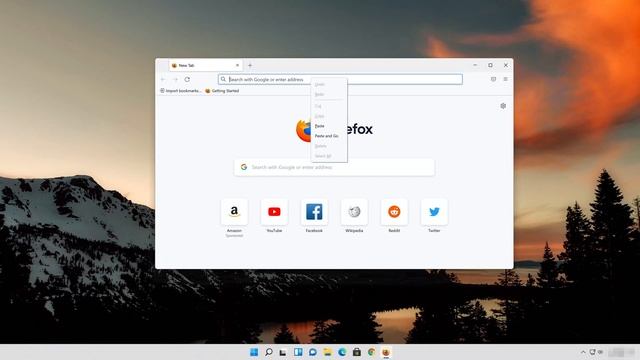
Task: Open the YouTube shortcut tile
Action: point(274,212)
